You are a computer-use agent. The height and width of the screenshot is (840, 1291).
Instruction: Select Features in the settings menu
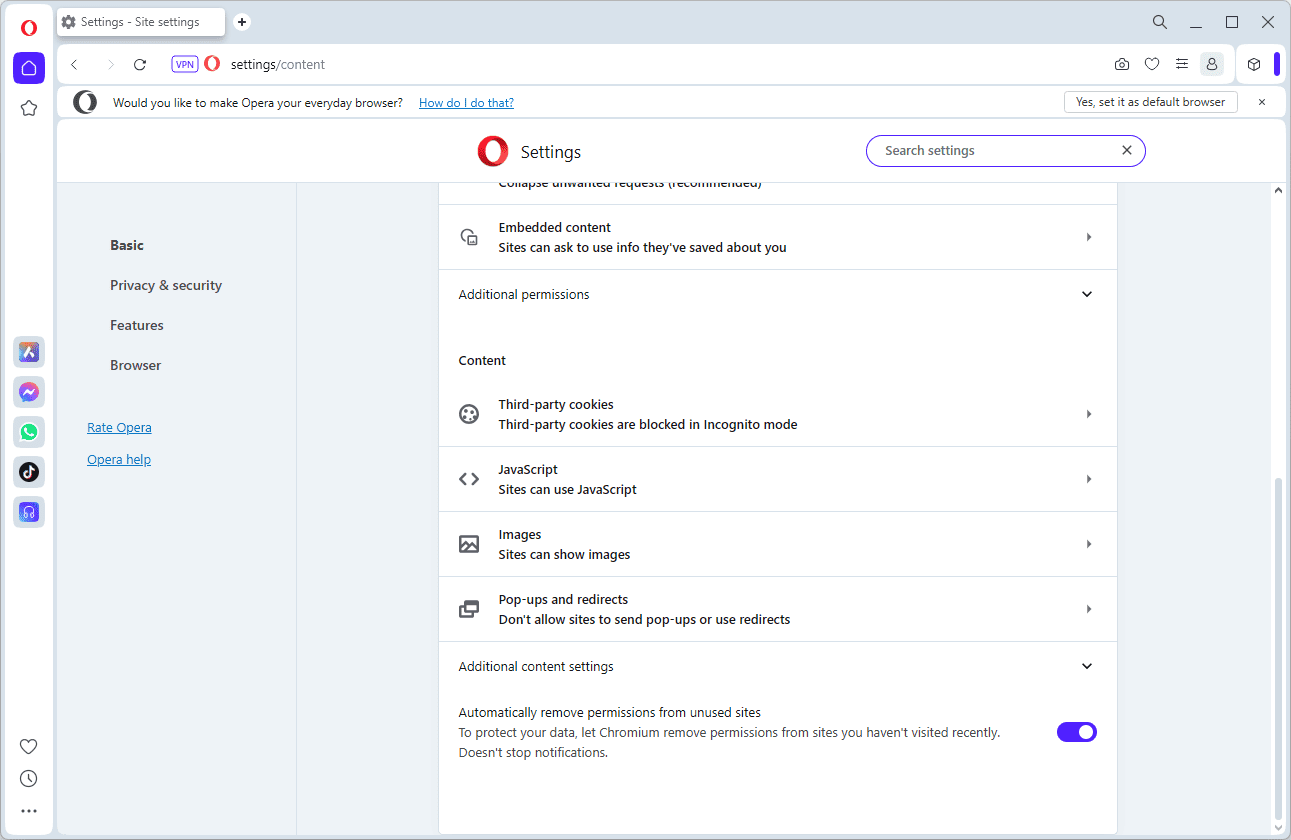pos(137,325)
